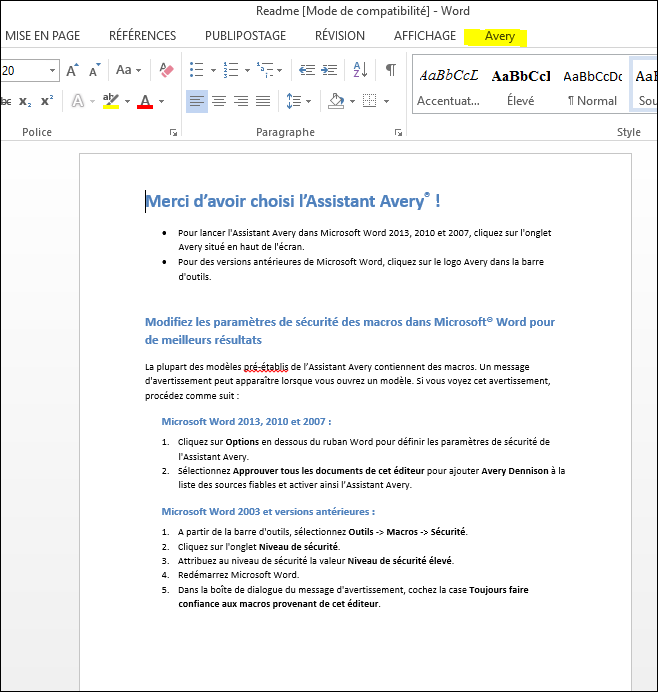Align text right
Viewport: 658px width, 692px height.
pyautogui.click(x=241, y=102)
